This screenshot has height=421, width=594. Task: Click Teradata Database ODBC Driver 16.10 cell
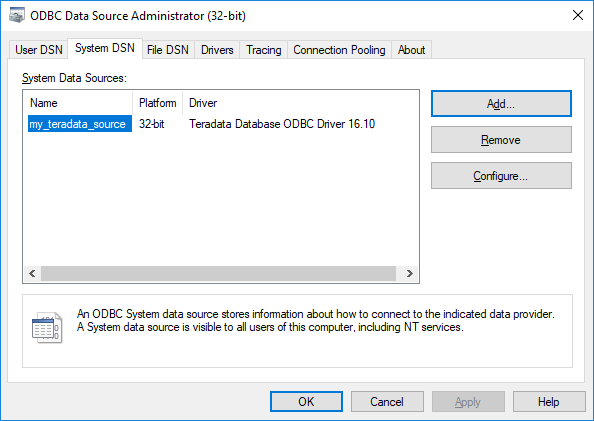point(282,124)
